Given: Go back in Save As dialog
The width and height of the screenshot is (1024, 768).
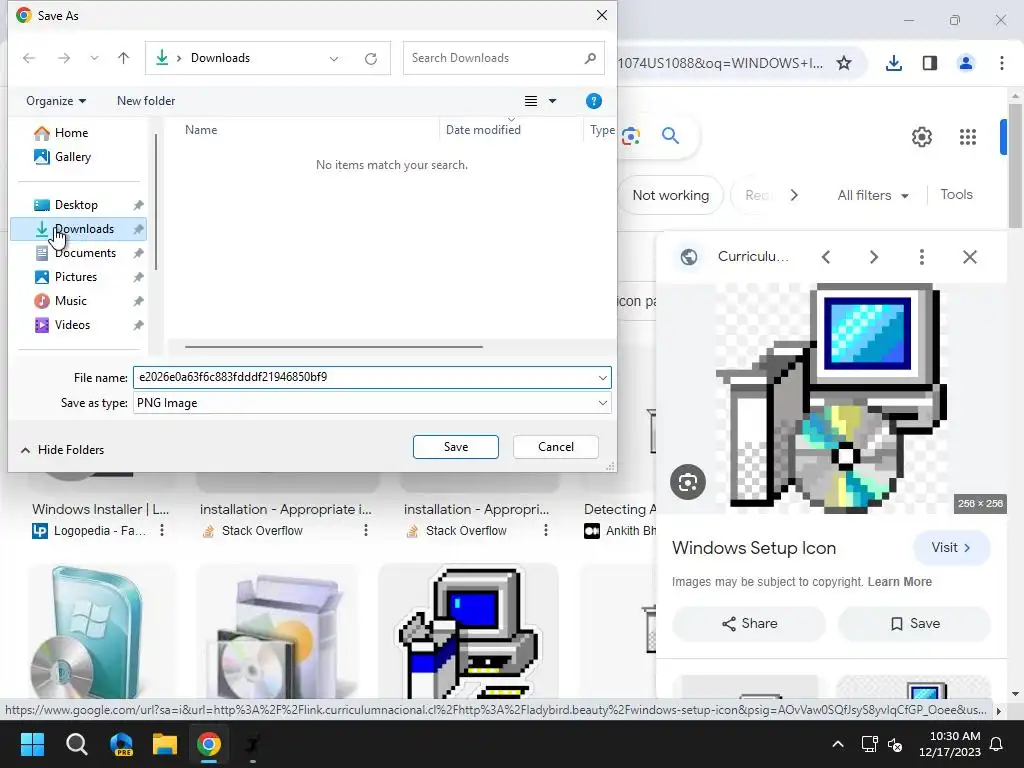Looking at the screenshot, I should click(x=29, y=58).
